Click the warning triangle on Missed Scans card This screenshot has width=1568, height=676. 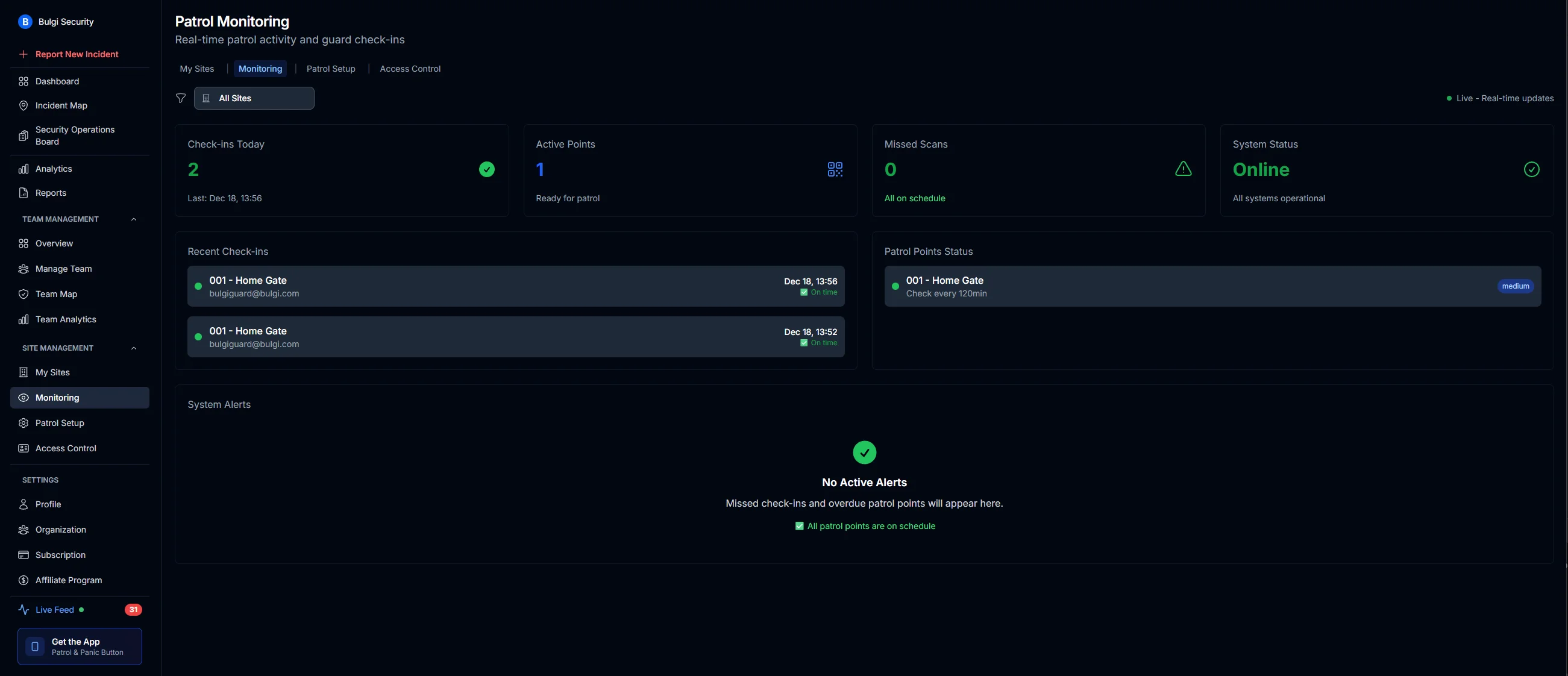[1183, 169]
